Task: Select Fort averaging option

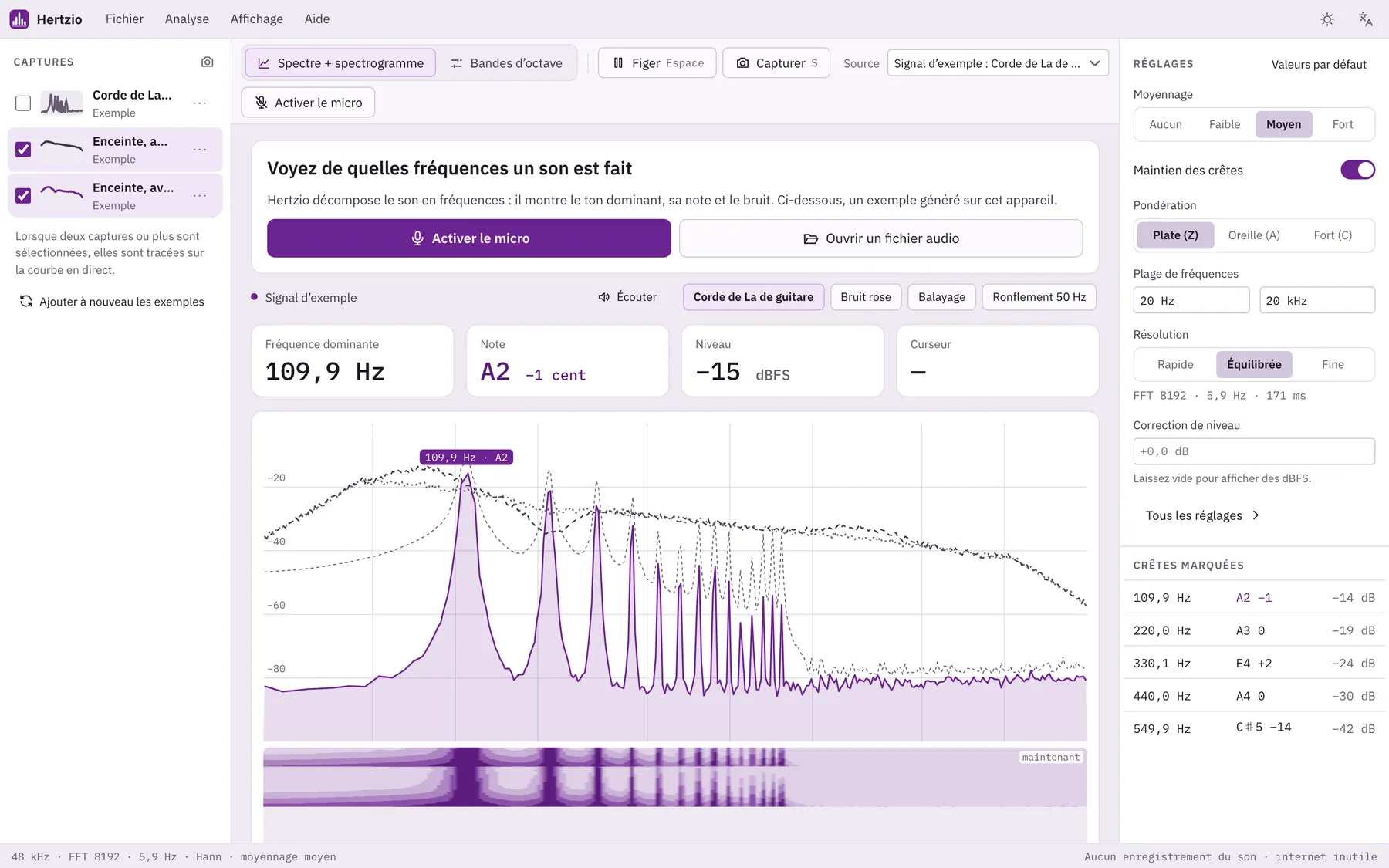Action: pyautogui.click(x=1343, y=124)
